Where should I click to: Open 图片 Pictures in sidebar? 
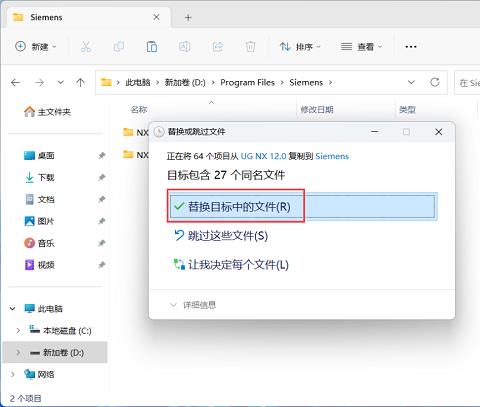(x=39, y=221)
